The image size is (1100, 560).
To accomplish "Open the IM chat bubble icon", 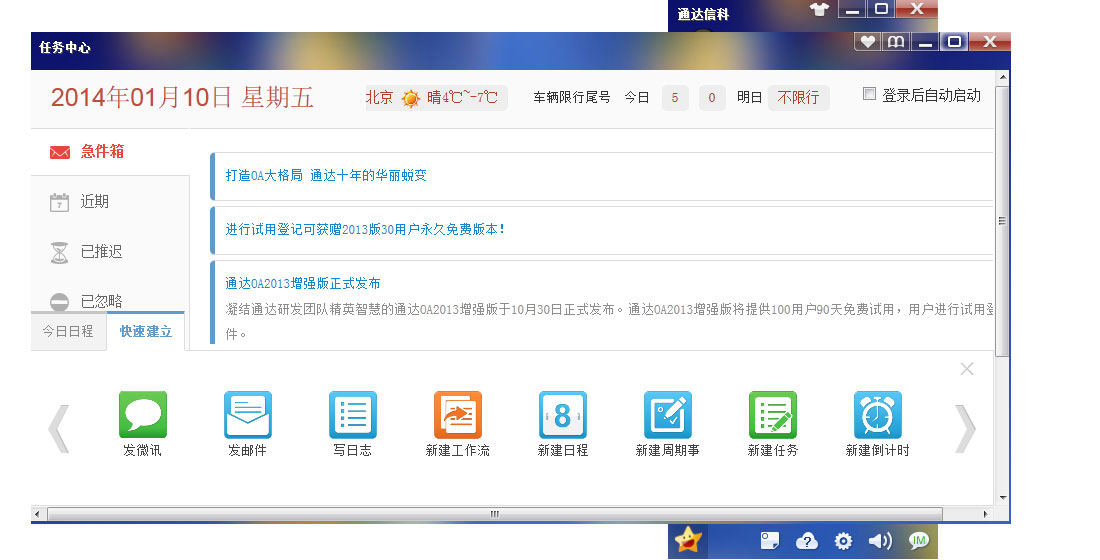I will pyautogui.click(x=918, y=541).
